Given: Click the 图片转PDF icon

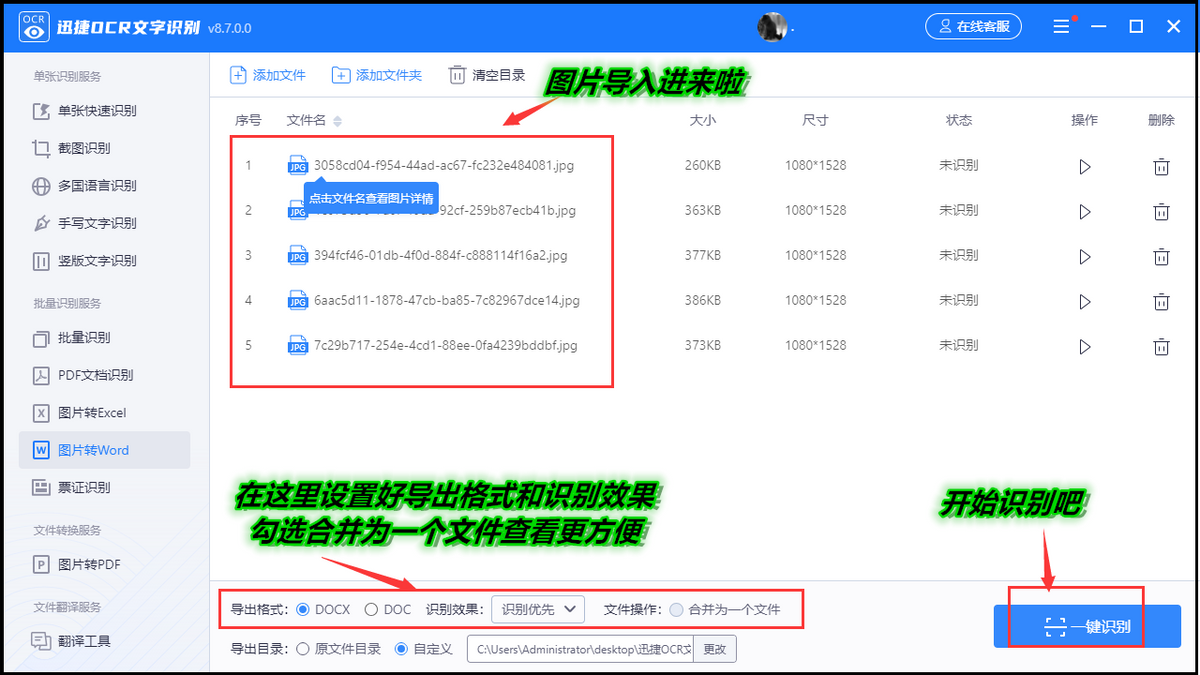Looking at the screenshot, I should (x=41, y=564).
